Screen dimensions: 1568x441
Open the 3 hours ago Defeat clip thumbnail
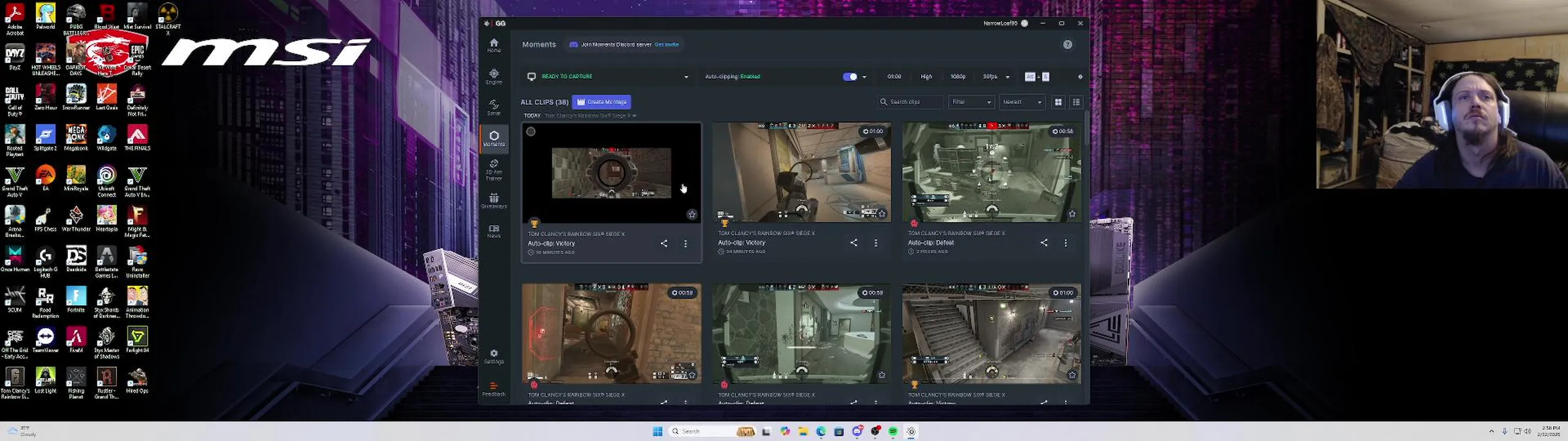992,172
